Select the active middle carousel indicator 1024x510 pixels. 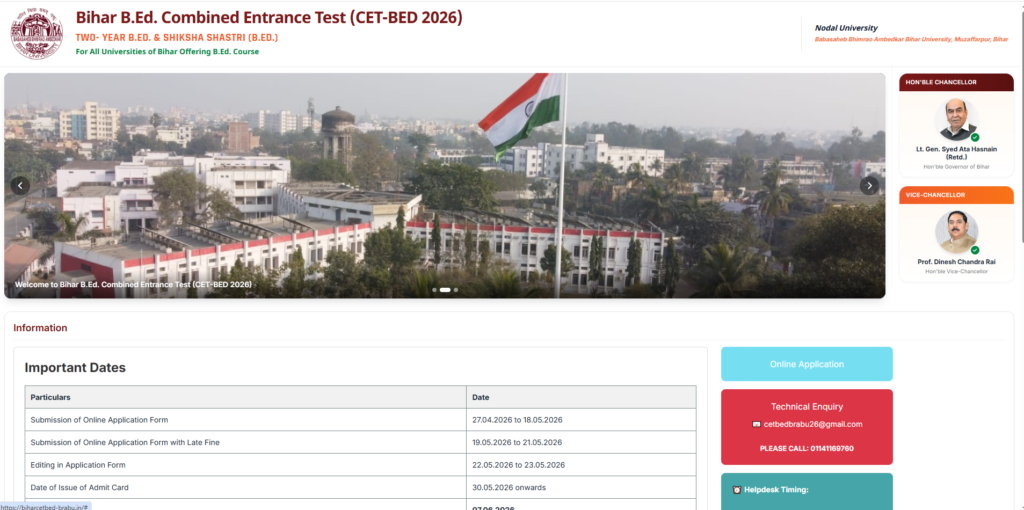tap(445, 289)
